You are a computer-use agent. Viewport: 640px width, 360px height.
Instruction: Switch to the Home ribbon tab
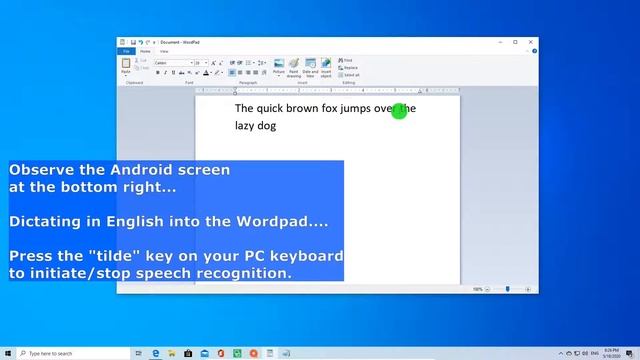coord(145,51)
